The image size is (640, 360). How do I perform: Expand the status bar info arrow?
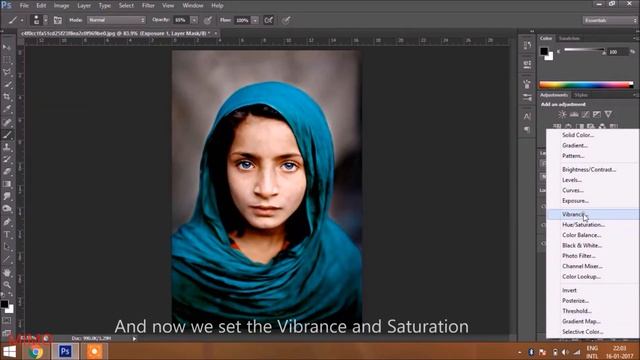tap(134, 338)
